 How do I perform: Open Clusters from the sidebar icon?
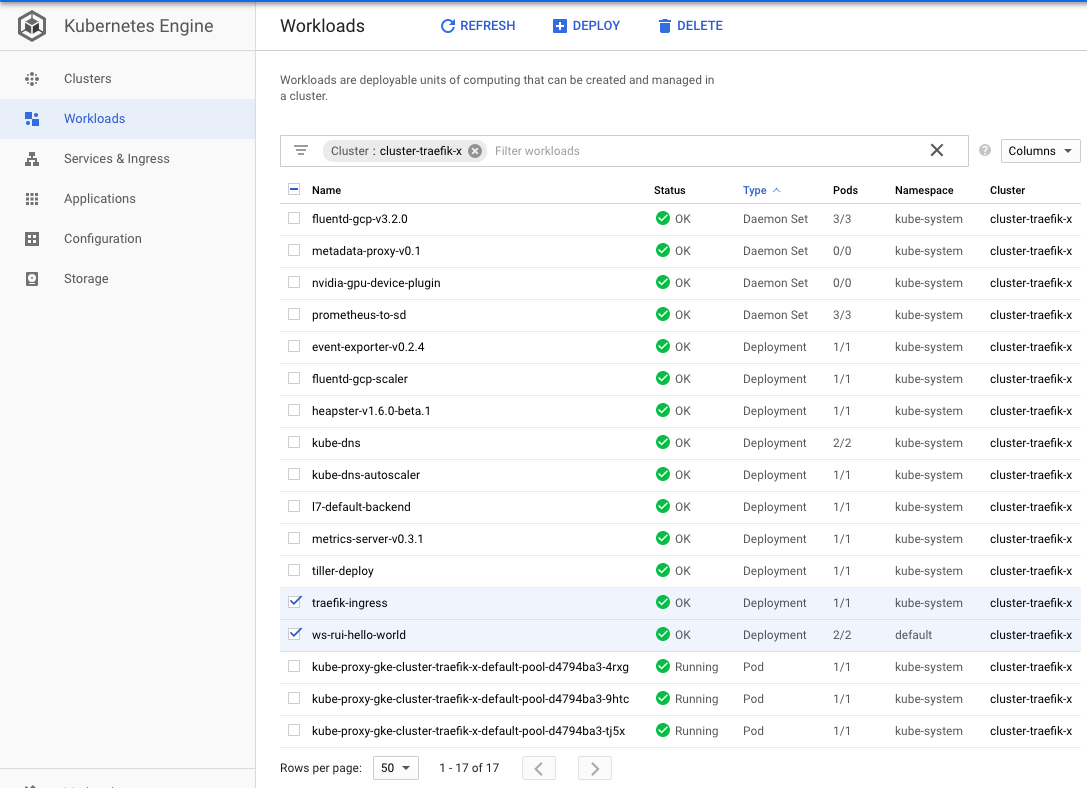pos(32,79)
